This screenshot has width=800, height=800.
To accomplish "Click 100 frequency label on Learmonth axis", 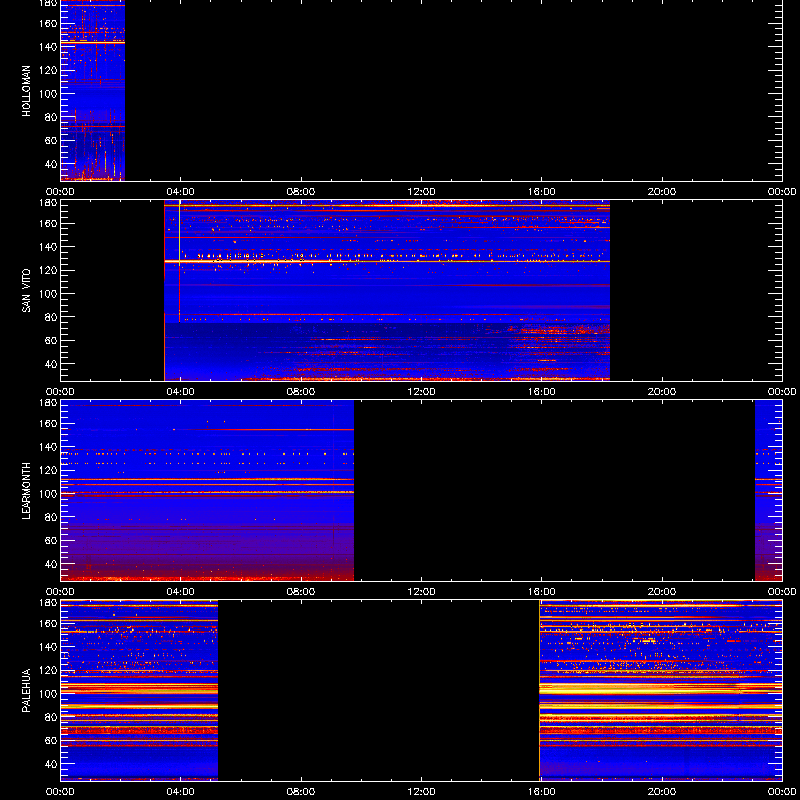I will [x=48, y=493].
